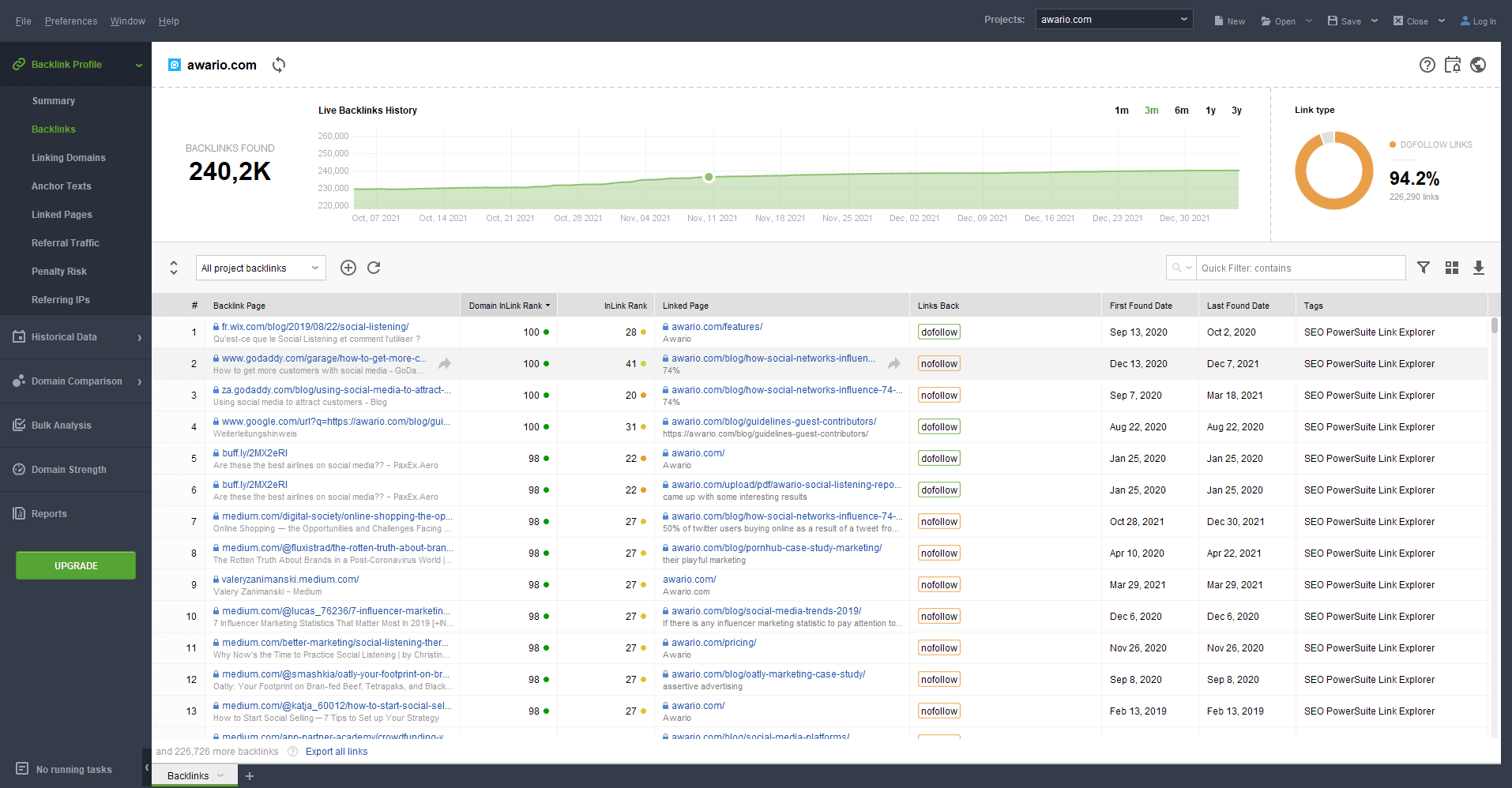Click the Quick Filter contains input field
The height and width of the screenshot is (788, 1512).
[1301, 268]
